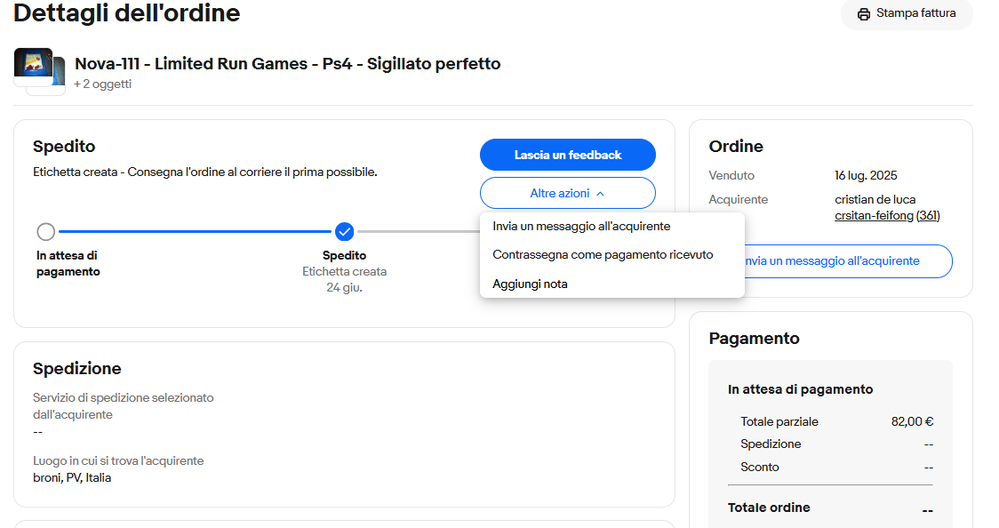Click the Sconto row label
999x528 pixels.
pos(759,467)
